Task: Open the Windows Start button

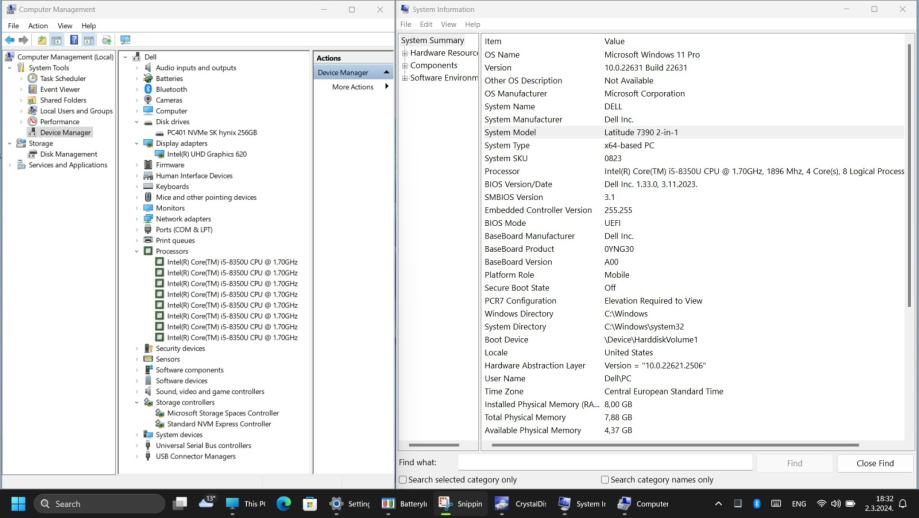Action: 18,504
